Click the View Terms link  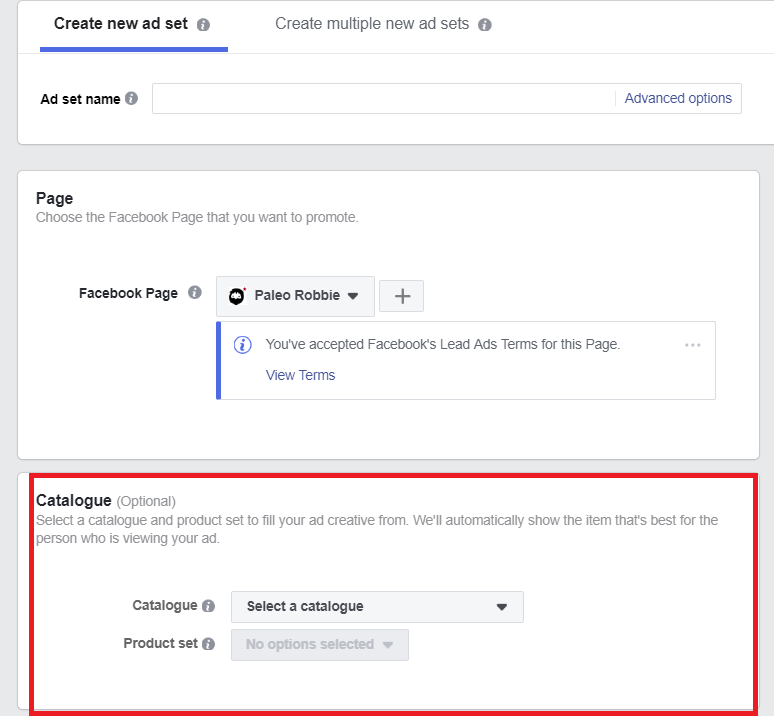pyautogui.click(x=300, y=375)
